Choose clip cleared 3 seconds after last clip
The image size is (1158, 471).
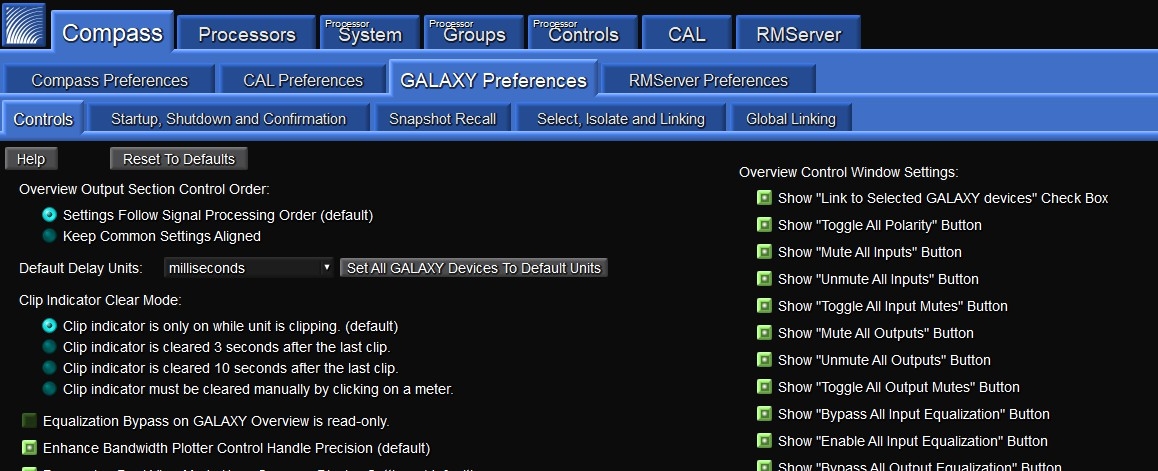pos(49,347)
